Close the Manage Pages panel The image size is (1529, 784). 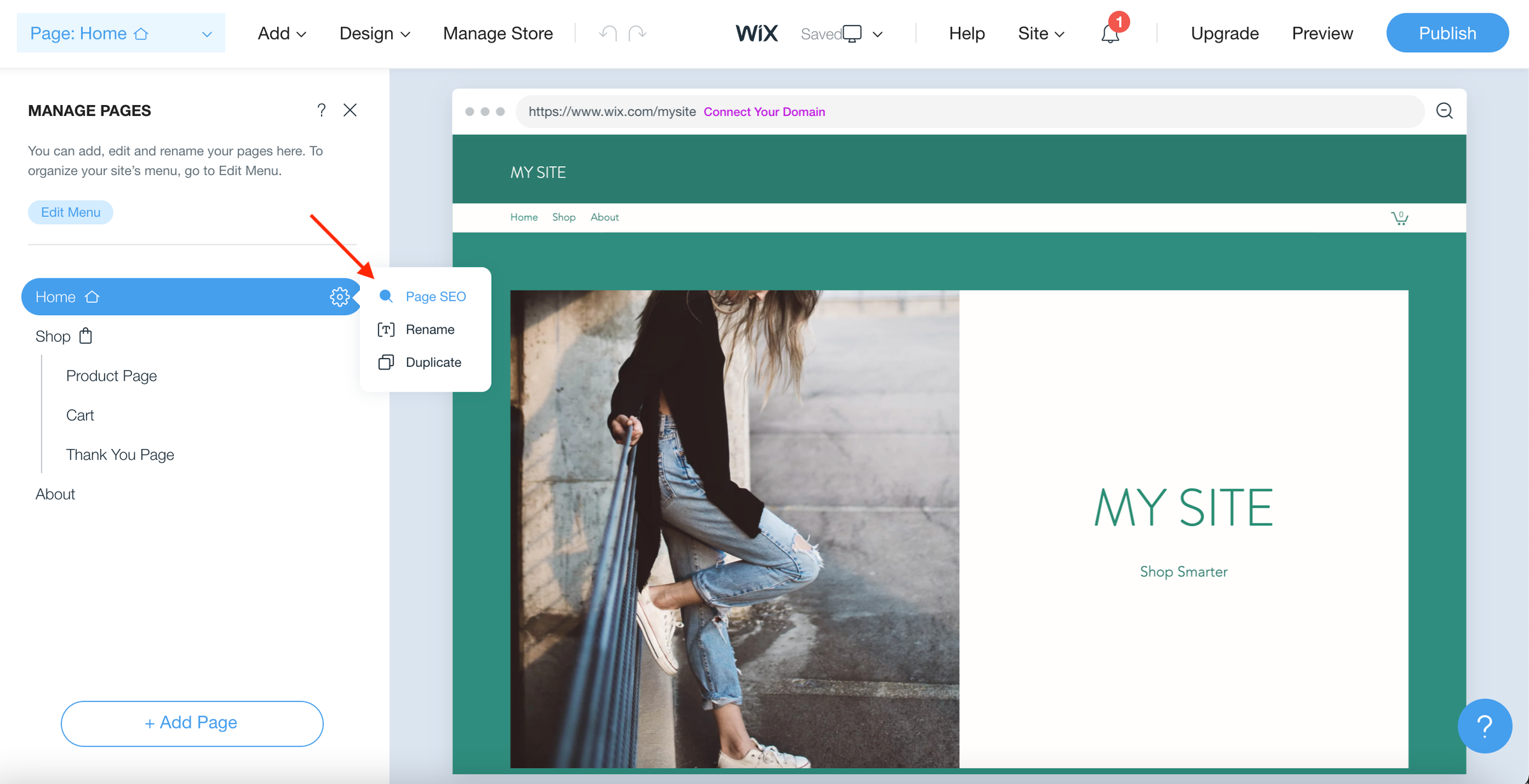pyautogui.click(x=350, y=110)
